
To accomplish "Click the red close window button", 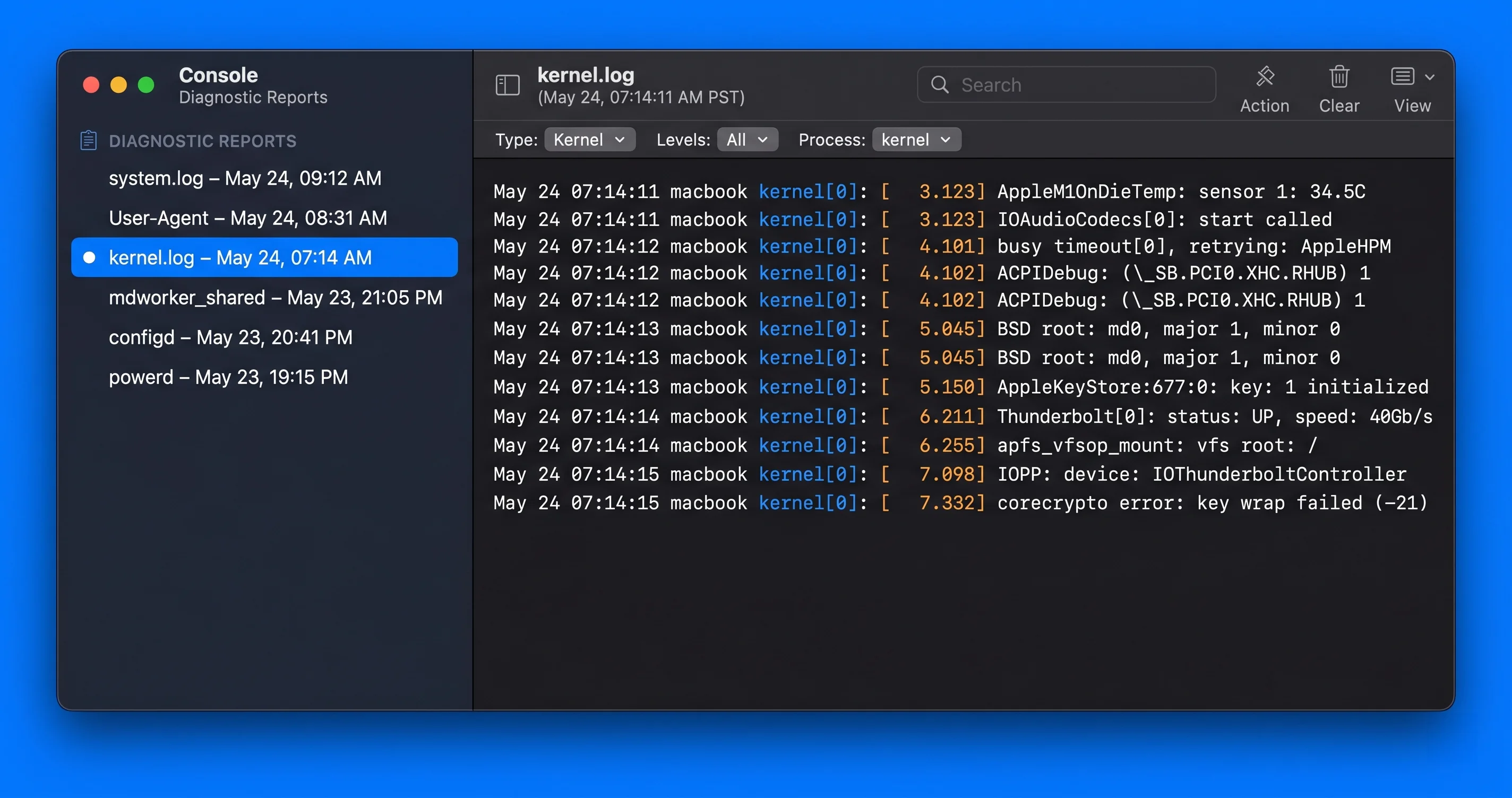I will 91,85.
